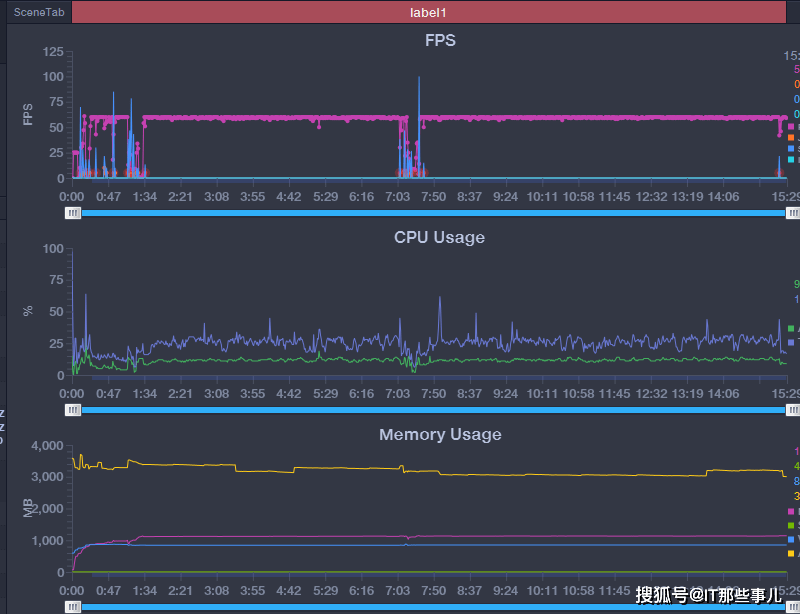Click the Memory Usage chart title
Screen dimensions: 800x614
pos(440,434)
